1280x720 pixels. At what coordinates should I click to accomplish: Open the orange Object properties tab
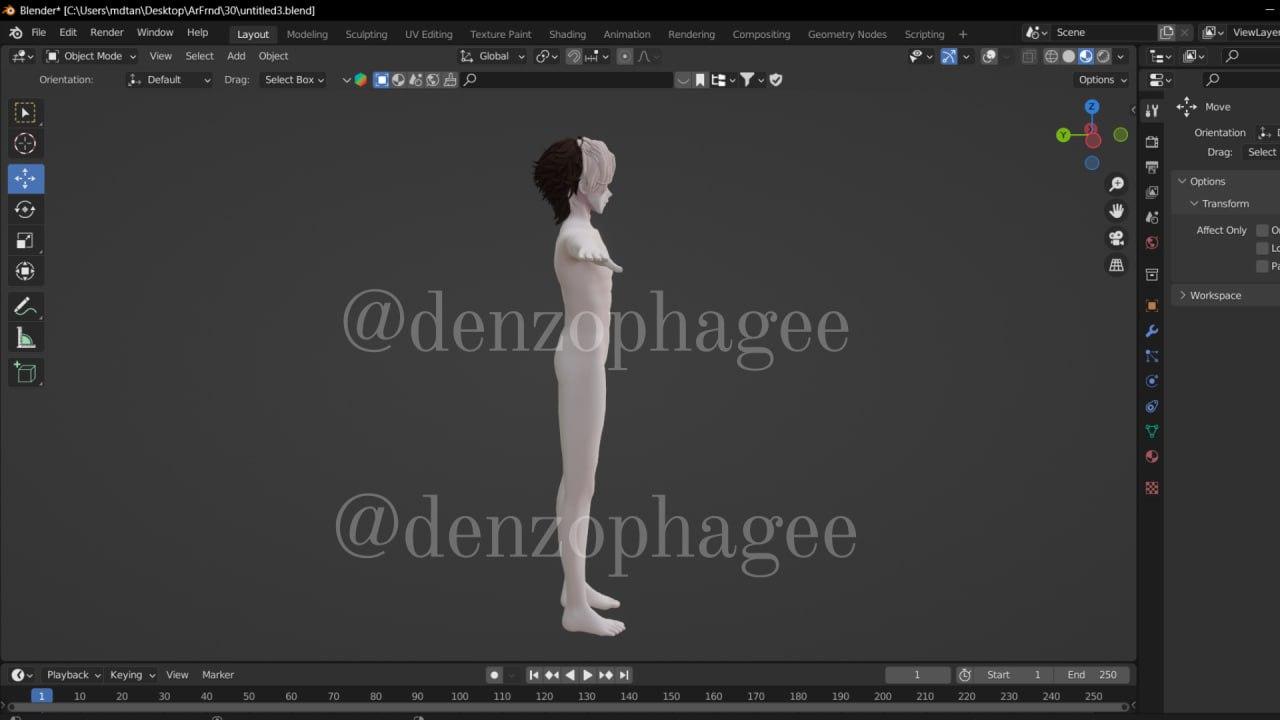pos(1152,306)
